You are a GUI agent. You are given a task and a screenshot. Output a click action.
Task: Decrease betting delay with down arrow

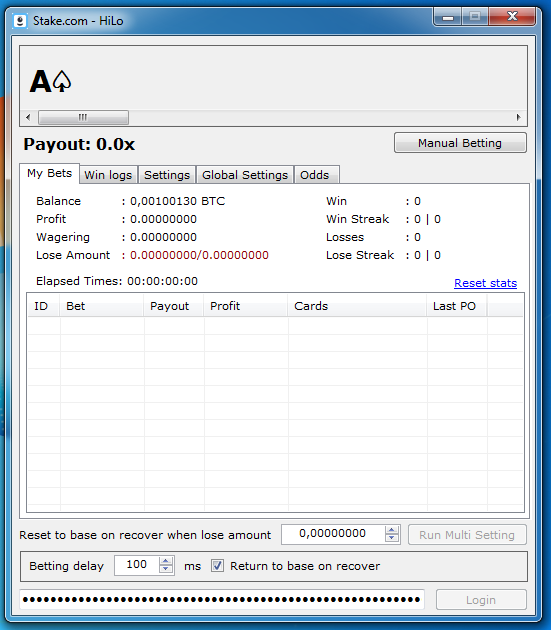(x=166, y=570)
